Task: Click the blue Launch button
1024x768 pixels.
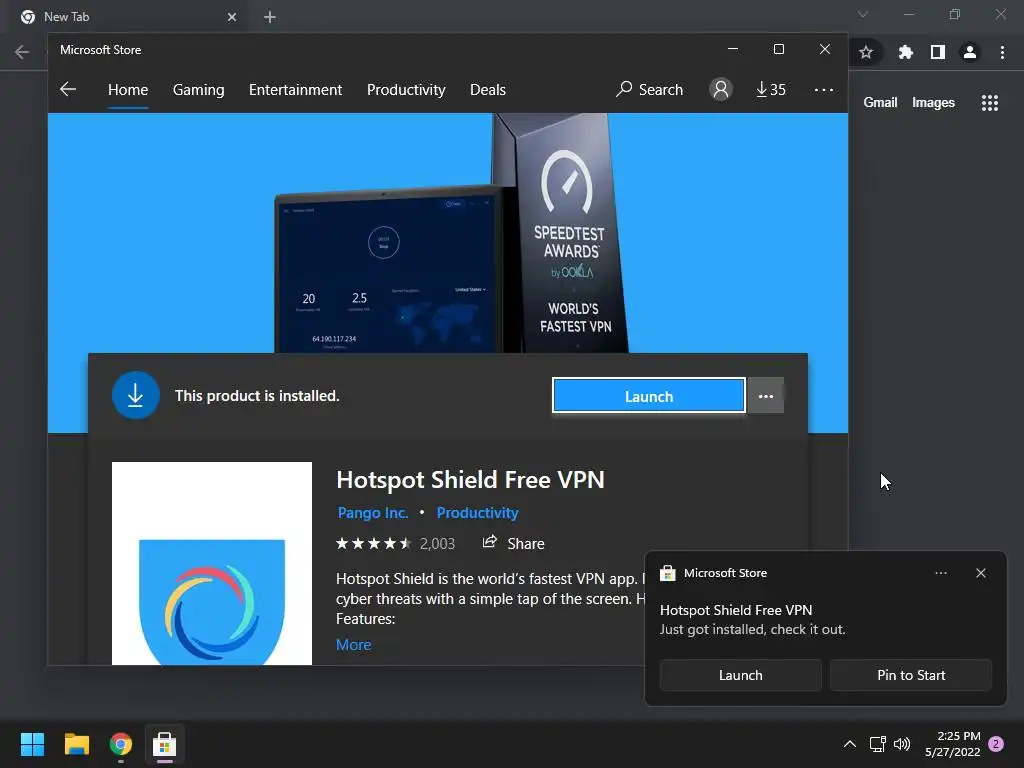Action: tap(648, 396)
